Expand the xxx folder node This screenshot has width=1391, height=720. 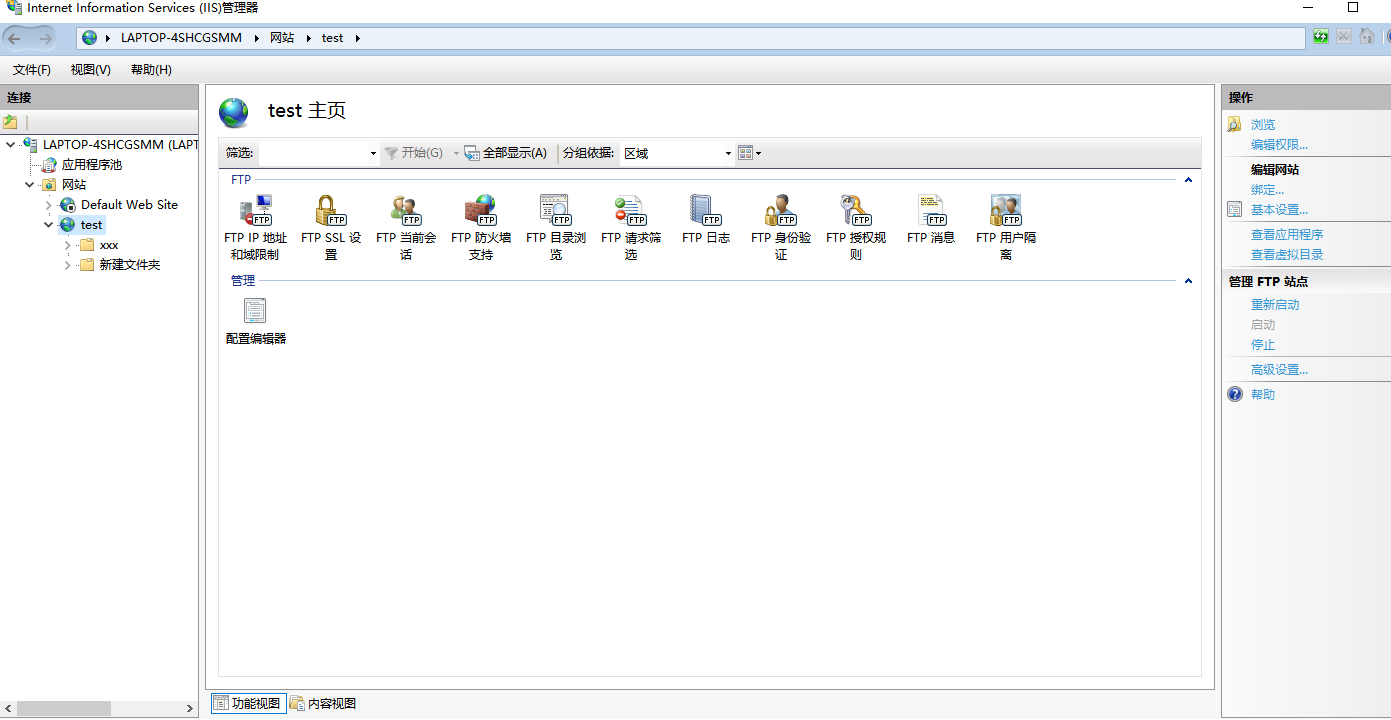[67, 245]
